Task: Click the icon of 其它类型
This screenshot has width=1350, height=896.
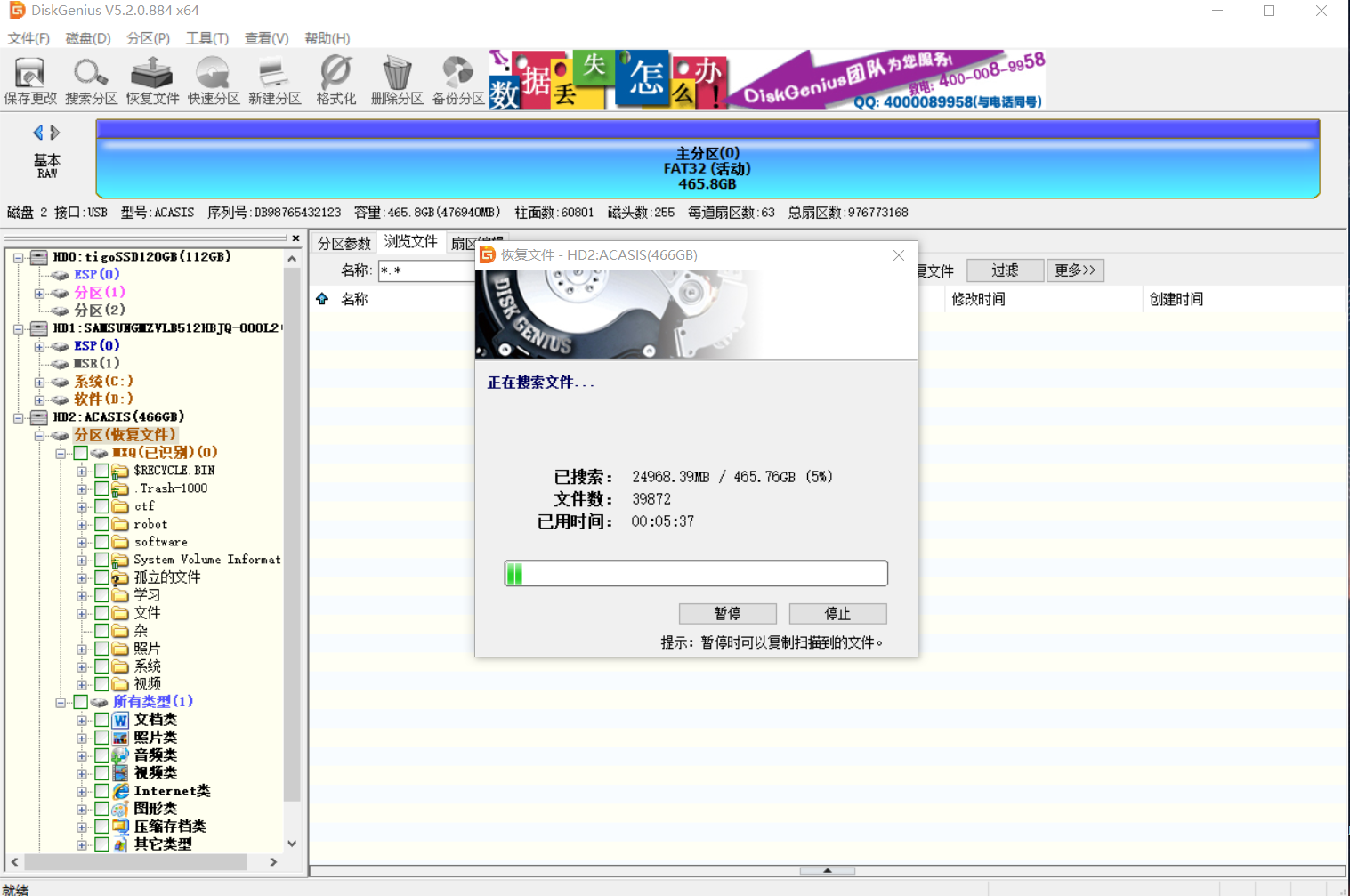Action: (x=120, y=844)
